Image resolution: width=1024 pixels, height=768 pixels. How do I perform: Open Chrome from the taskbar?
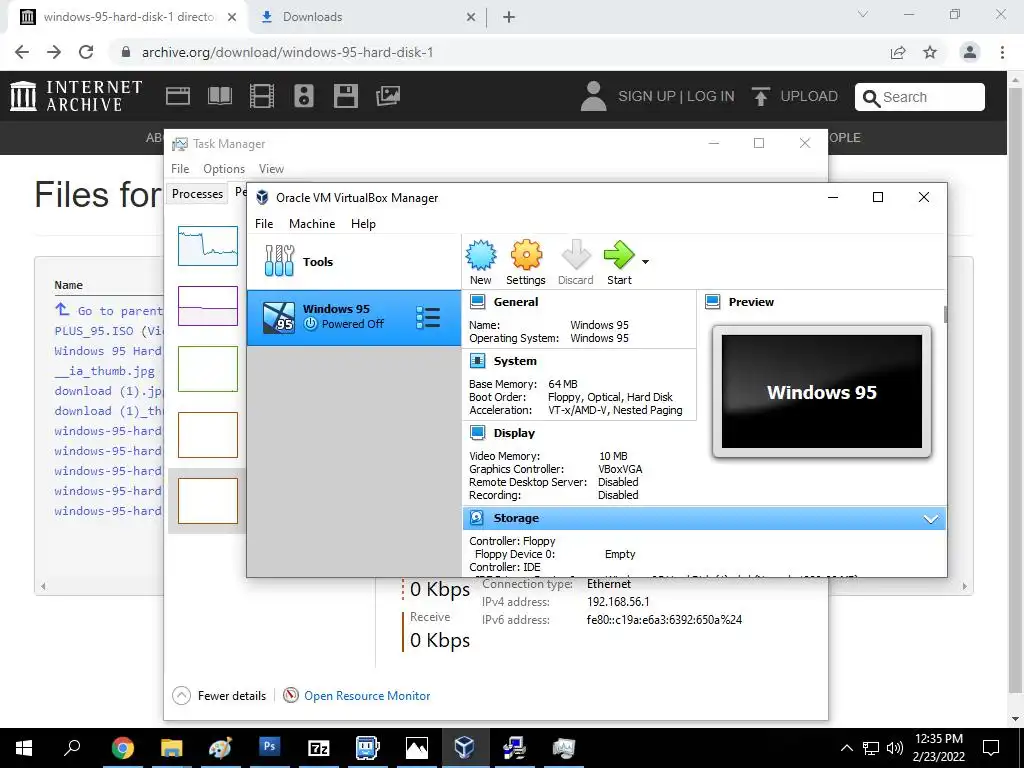click(122, 748)
